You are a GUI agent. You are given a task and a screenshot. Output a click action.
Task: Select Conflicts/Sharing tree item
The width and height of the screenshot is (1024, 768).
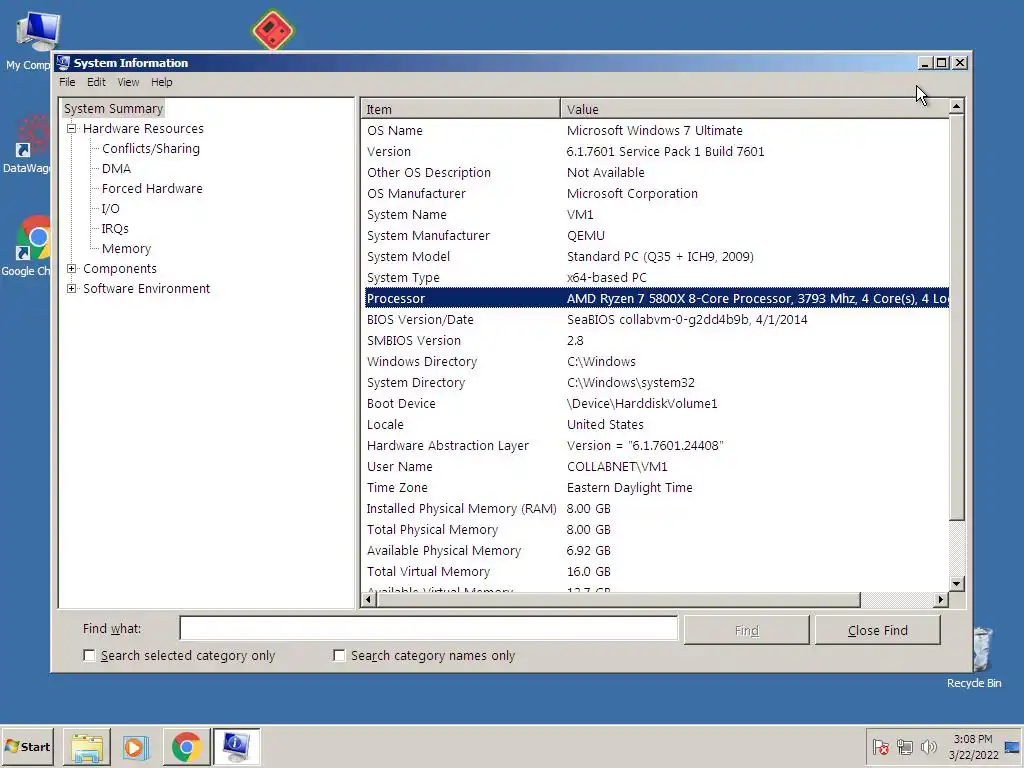[151, 149]
